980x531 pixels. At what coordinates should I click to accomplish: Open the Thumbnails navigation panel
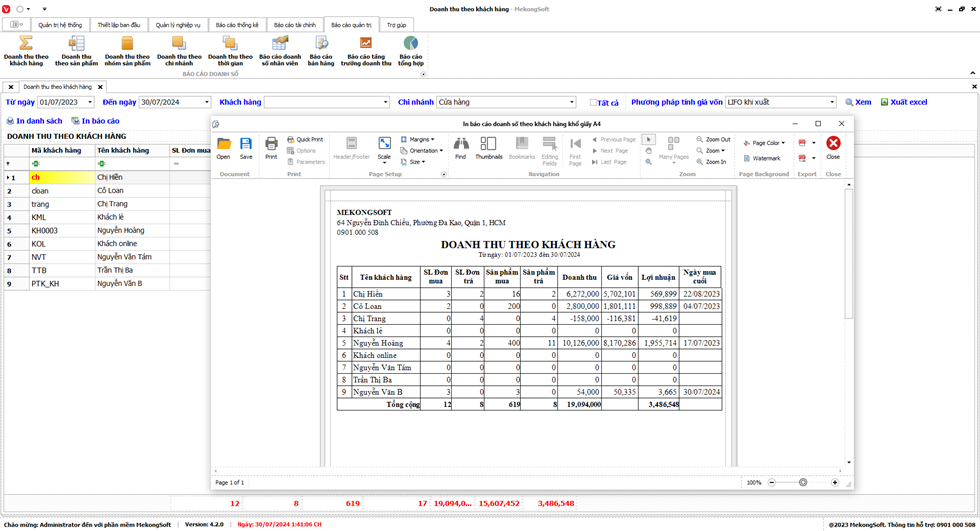tap(488, 147)
